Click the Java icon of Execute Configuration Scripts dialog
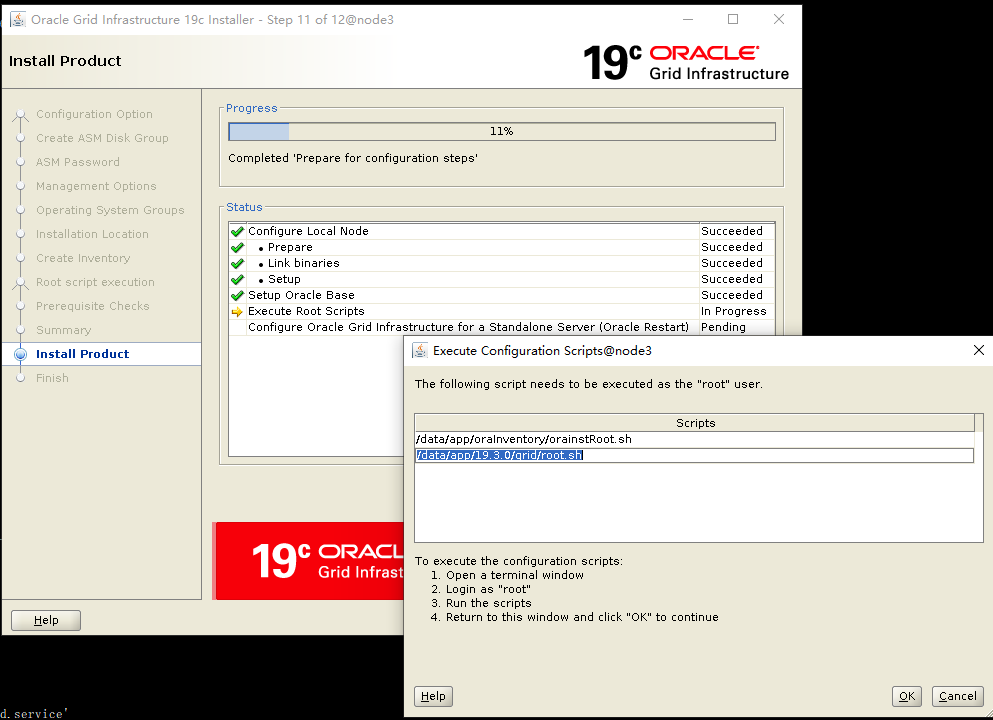 pyautogui.click(x=420, y=350)
